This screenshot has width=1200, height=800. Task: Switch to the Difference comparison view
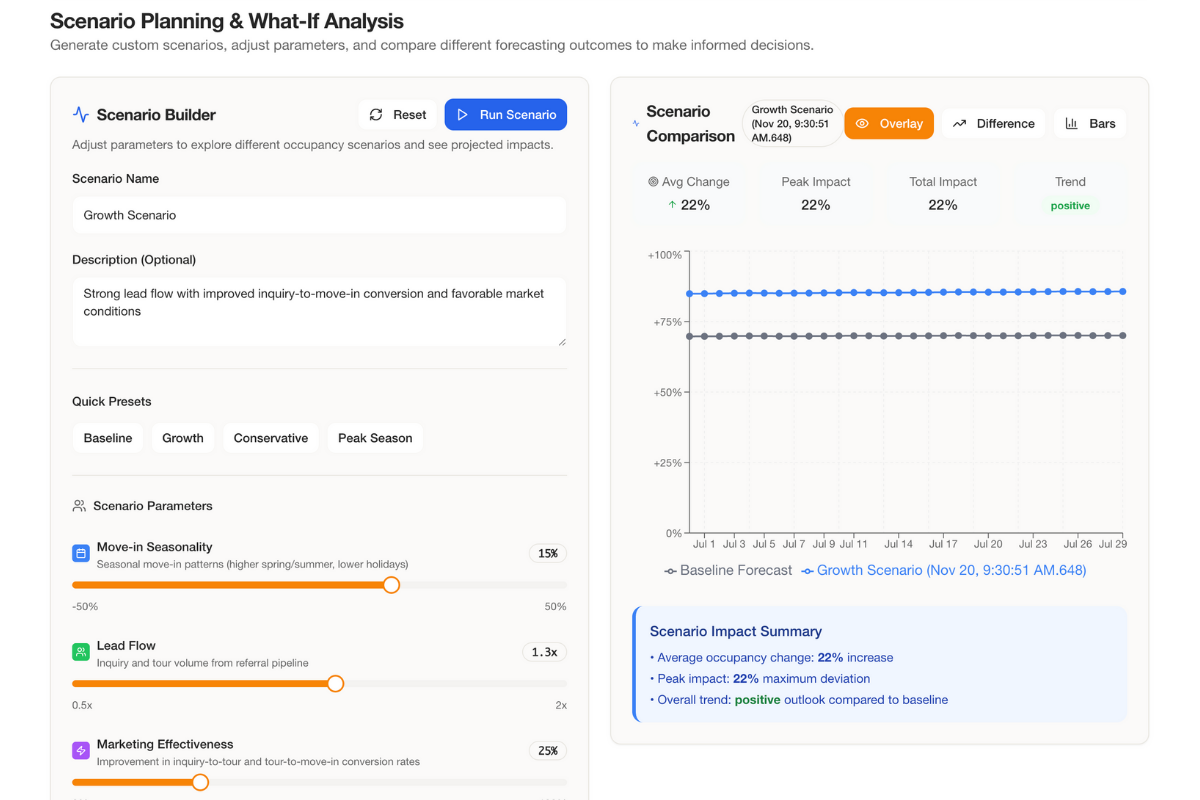(x=993, y=123)
